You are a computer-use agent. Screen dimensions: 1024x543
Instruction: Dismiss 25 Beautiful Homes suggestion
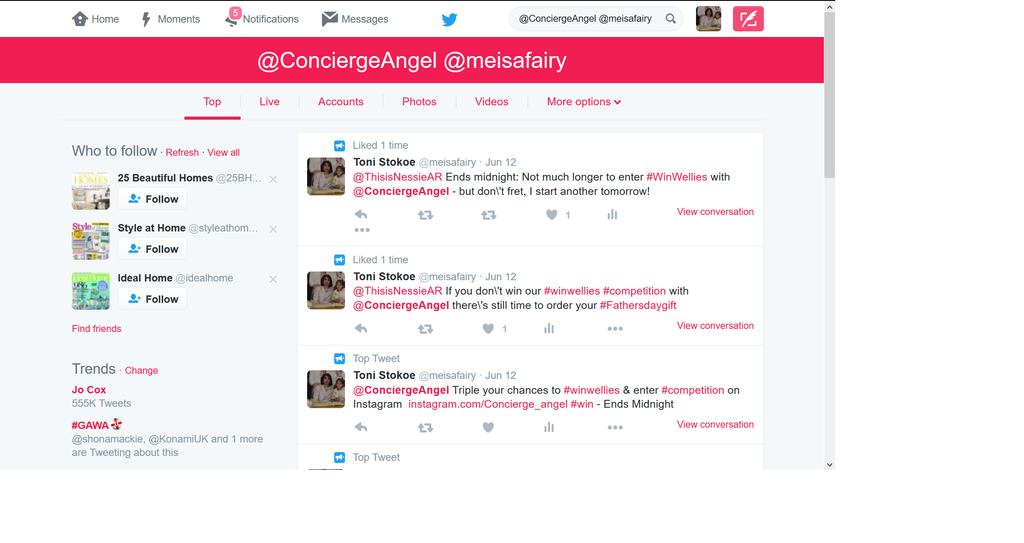pos(273,179)
